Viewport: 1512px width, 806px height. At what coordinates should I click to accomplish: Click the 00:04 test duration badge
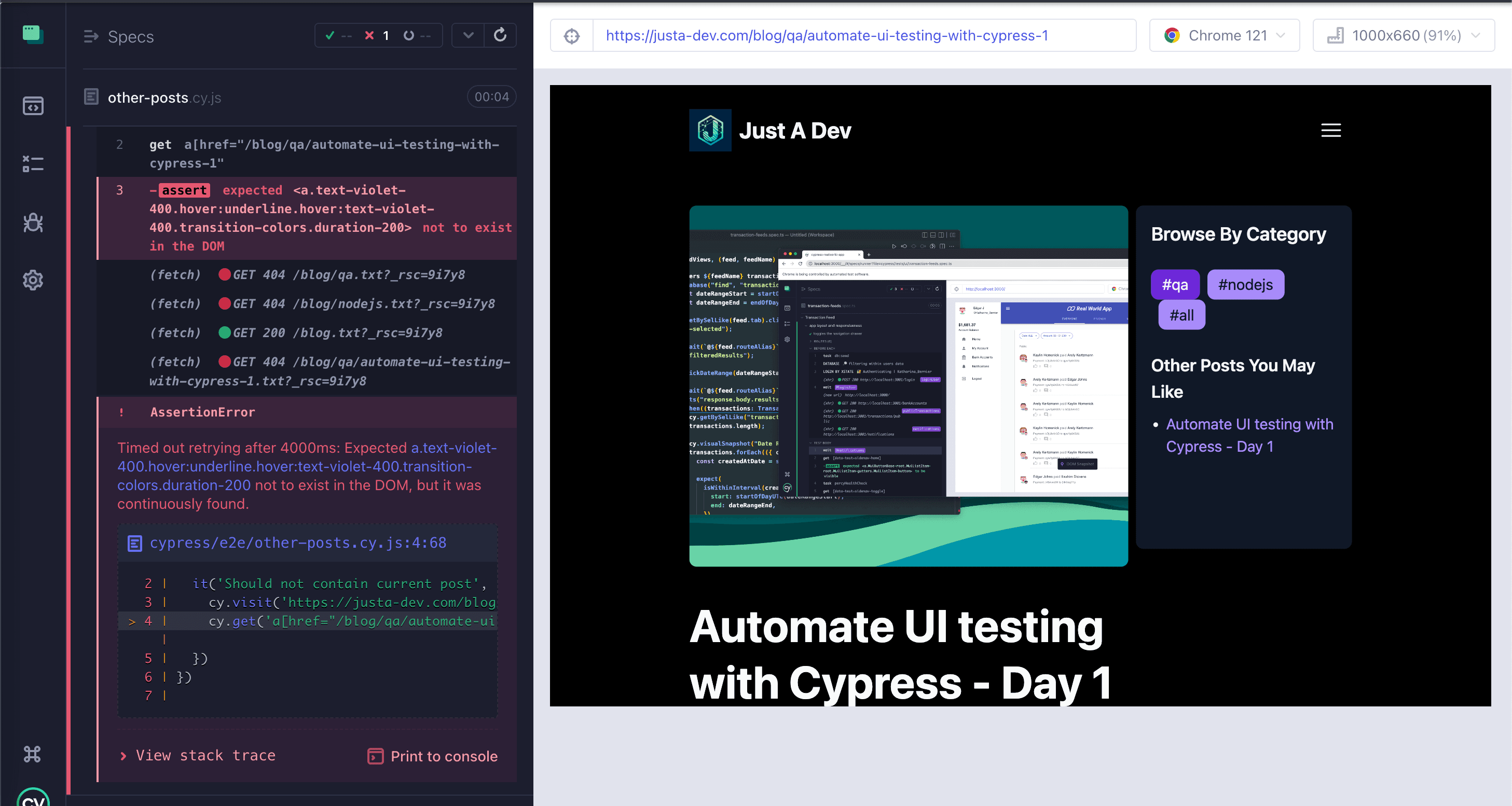click(491, 97)
